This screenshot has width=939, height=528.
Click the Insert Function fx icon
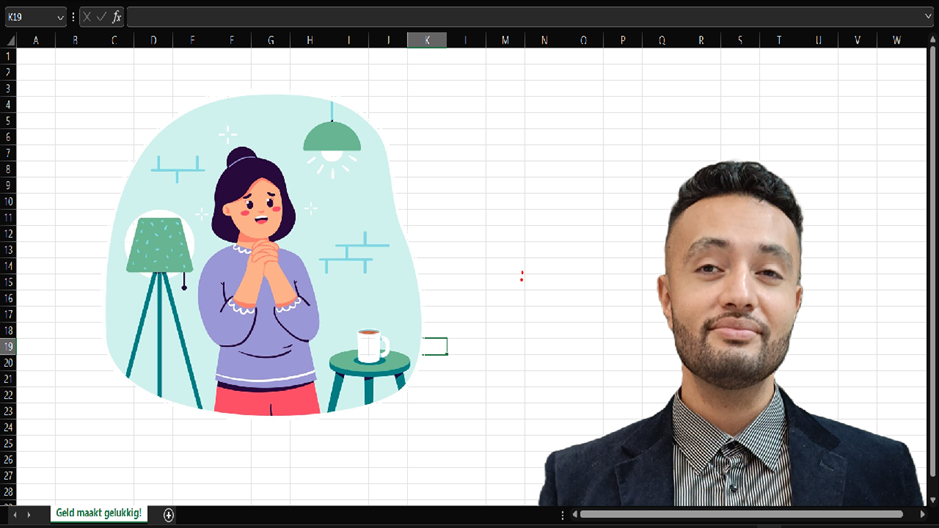[x=117, y=17]
